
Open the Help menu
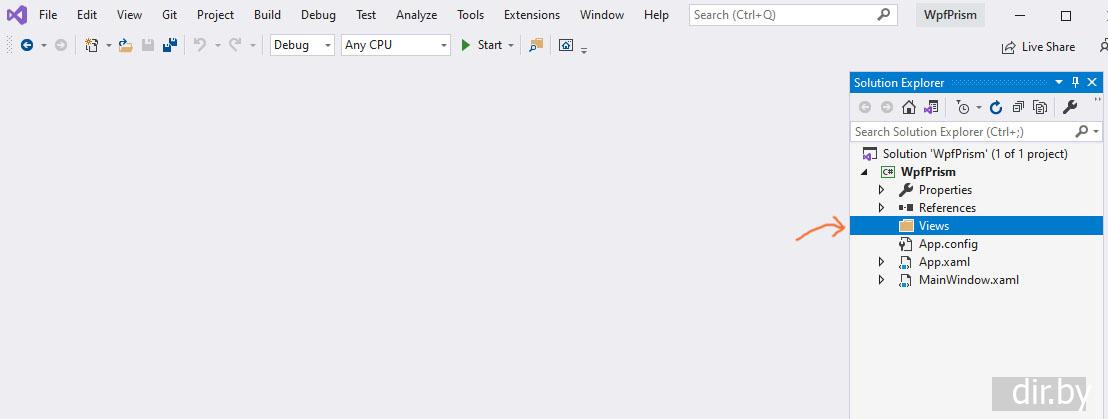[x=656, y=15]
